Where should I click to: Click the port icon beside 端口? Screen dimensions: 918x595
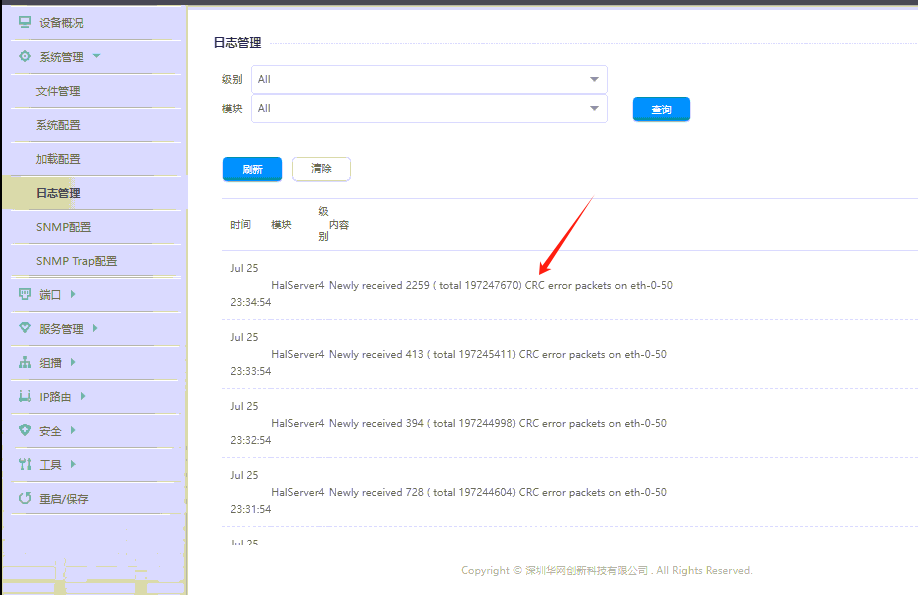tap(25, 295)
